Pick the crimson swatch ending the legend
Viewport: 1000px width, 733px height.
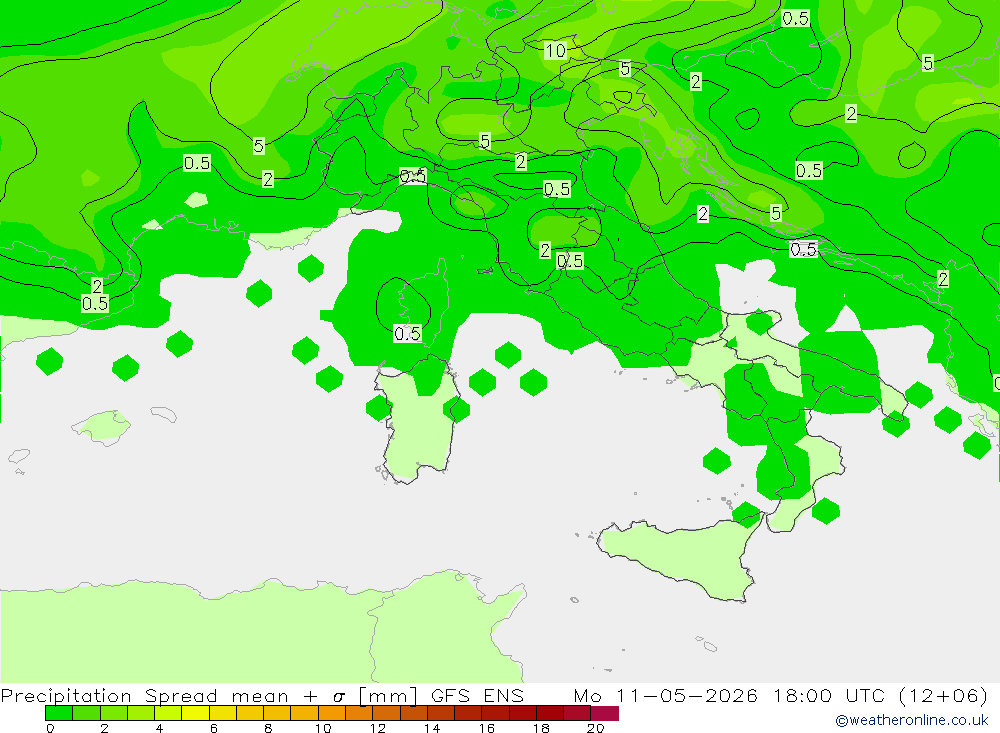pos(605,713)
